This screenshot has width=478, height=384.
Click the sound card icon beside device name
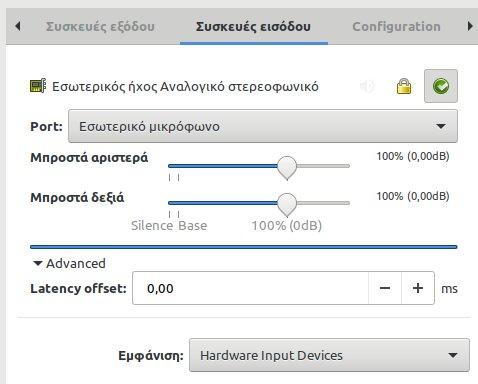click(x=38, y=86)
